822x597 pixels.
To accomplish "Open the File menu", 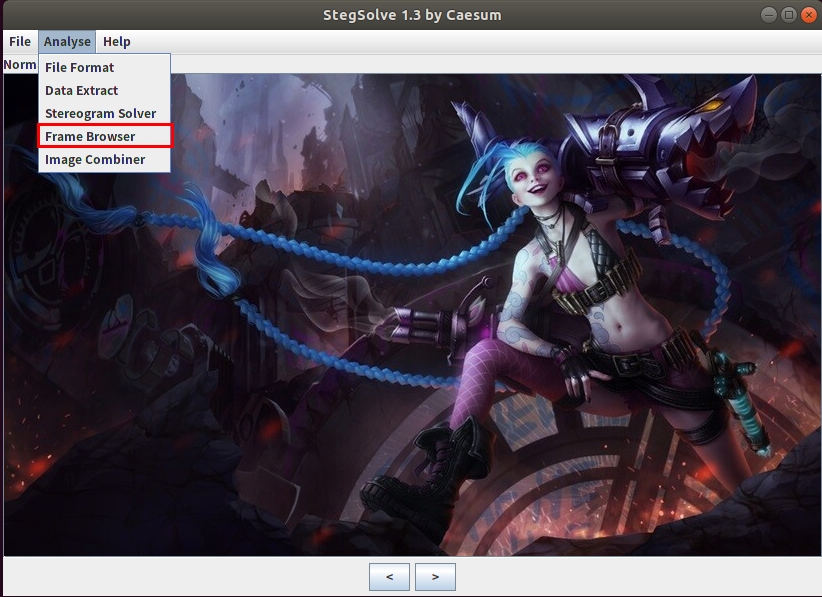I will 20,41.
